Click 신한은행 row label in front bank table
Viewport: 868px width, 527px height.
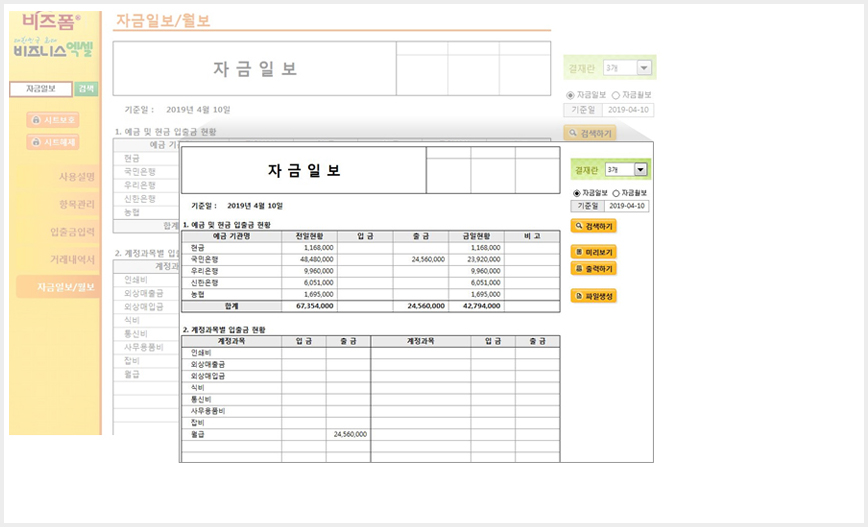pyautogui.click(x=204, y=283)
